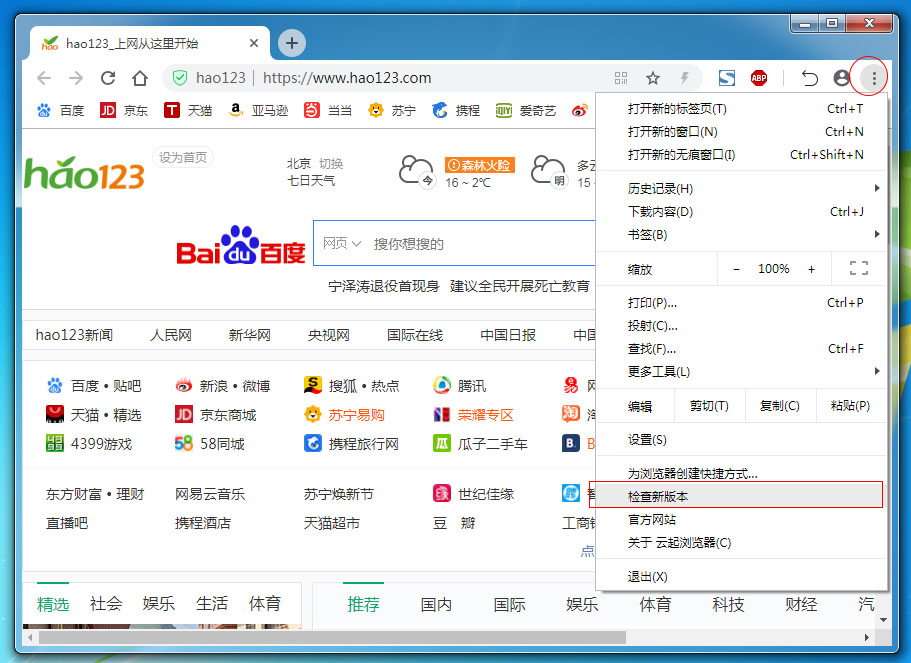This screenshot has width=911, height=663.
Task: Expand the 书签 submenu arrow
Action: point(877,235)
